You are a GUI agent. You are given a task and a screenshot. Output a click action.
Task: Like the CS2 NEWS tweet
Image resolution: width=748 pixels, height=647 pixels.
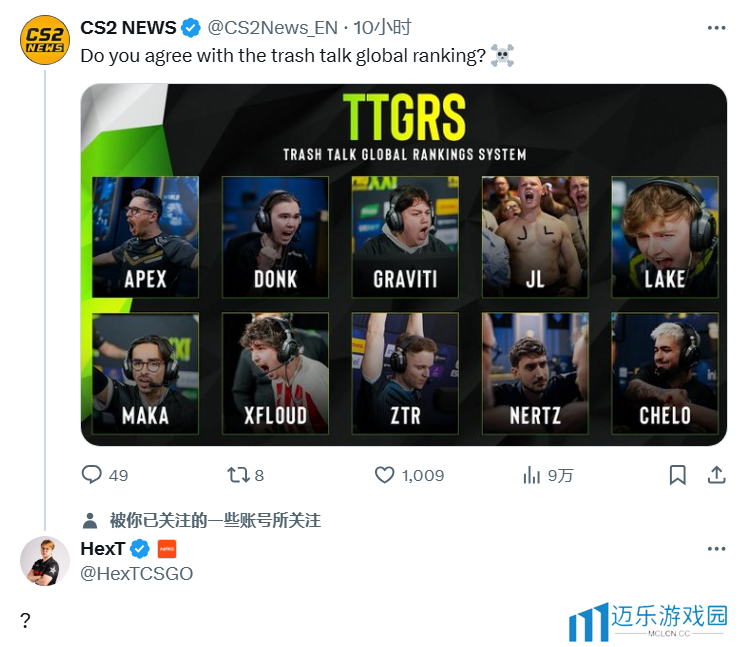(x=409, y=475)
